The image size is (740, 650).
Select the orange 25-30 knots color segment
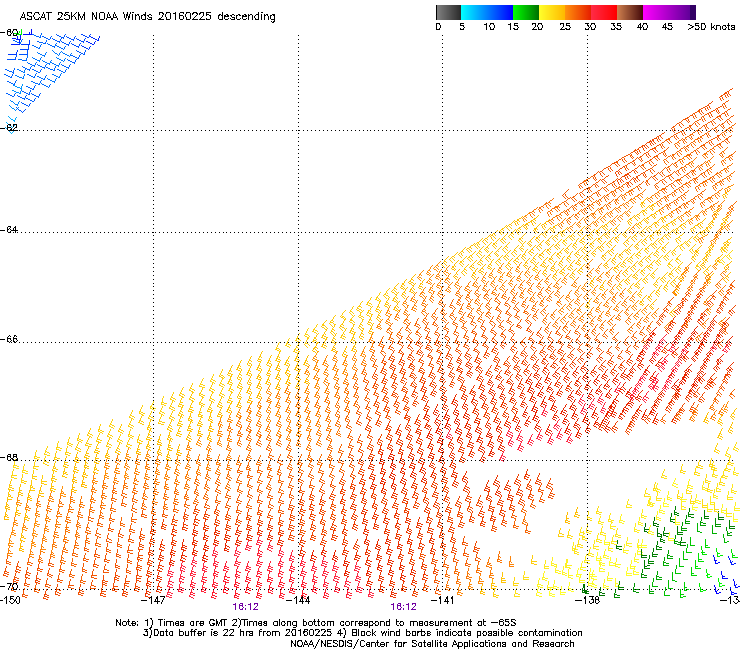[578, 12]
